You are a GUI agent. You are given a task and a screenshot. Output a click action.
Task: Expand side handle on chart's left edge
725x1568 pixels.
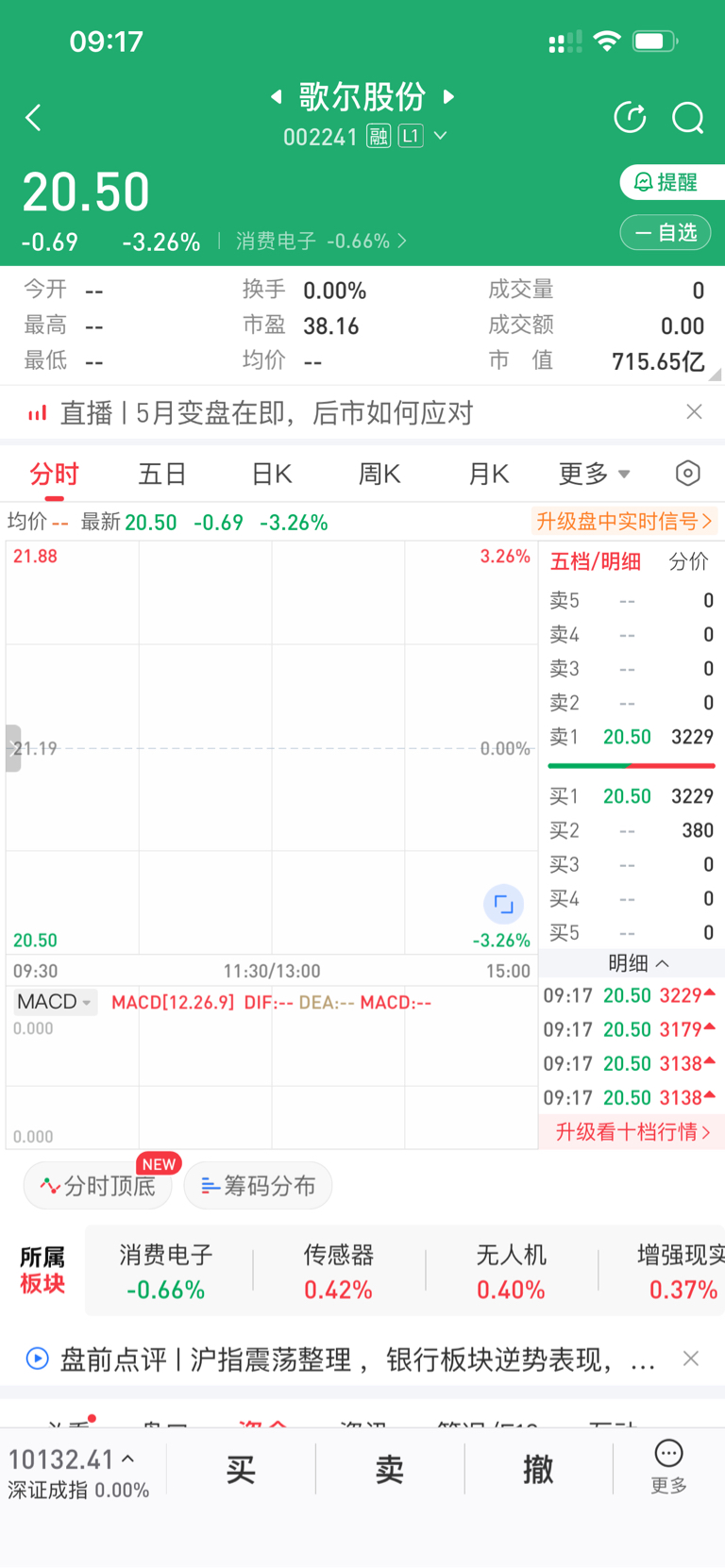[x=12, y=748]
